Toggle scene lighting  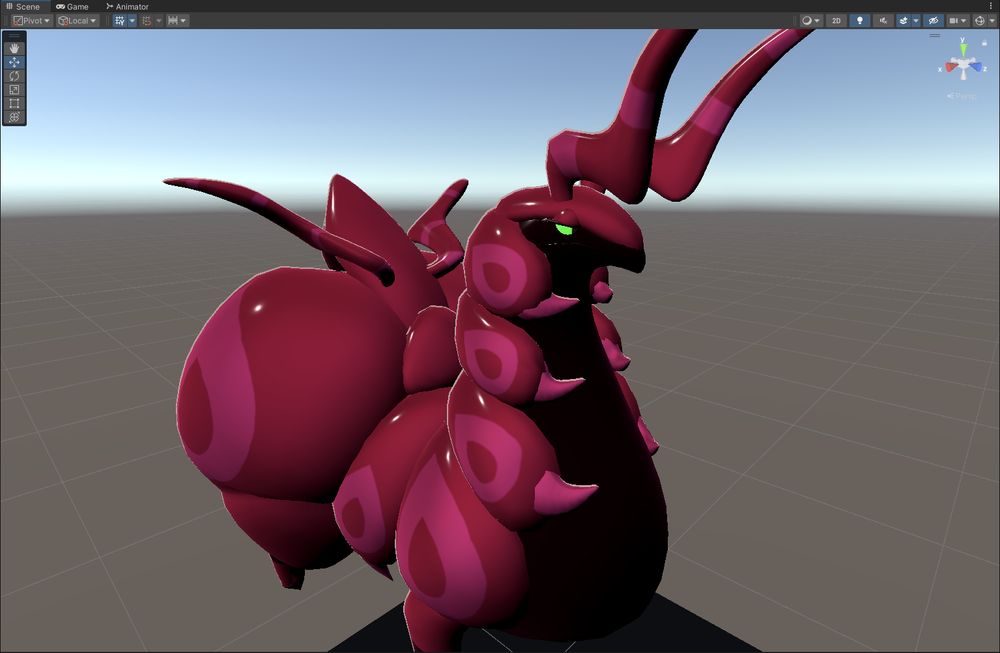click(860, 20)
